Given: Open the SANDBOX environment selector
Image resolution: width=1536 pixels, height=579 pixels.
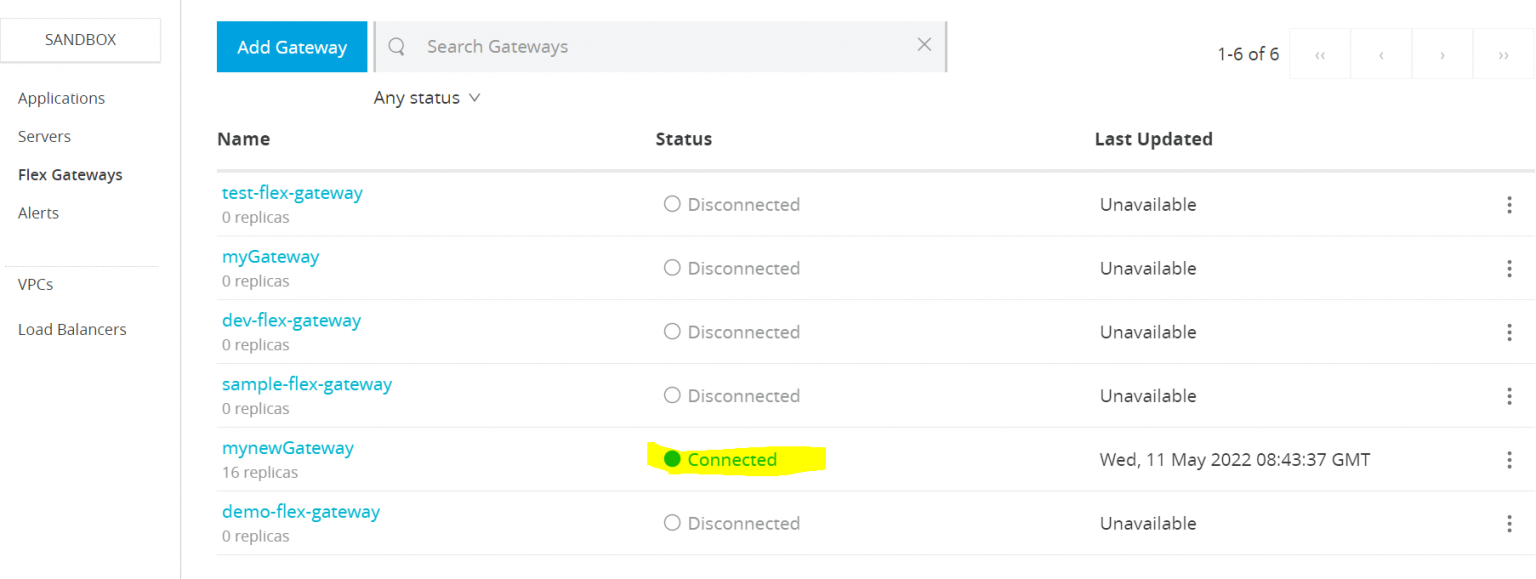Looking at the screenshot, I should click(80, 40).
